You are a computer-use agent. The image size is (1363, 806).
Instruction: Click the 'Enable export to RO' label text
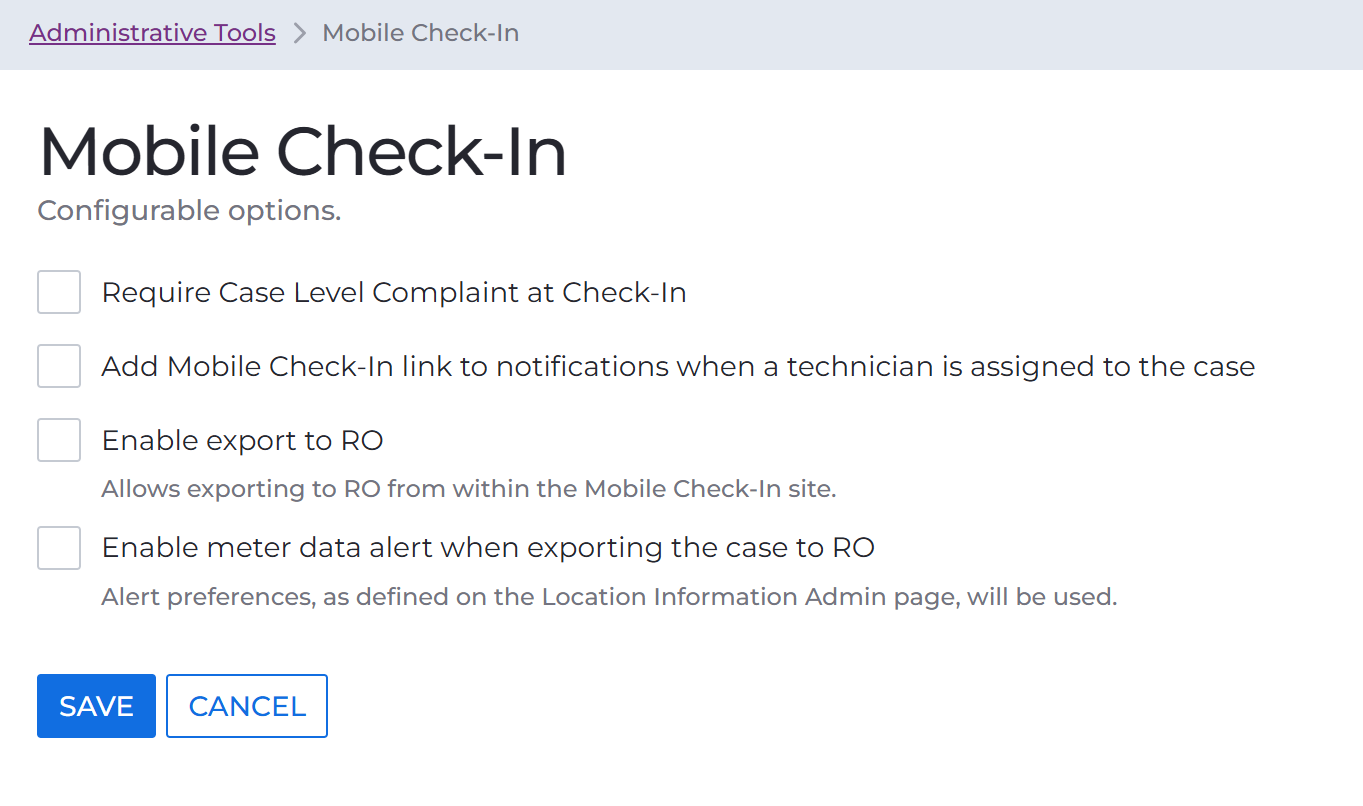tap(243, 441)
